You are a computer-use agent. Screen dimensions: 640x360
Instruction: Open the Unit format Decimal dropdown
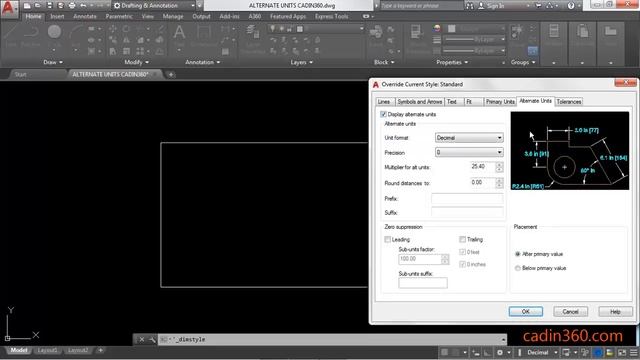pyautogui.click(x=469, y=138)
